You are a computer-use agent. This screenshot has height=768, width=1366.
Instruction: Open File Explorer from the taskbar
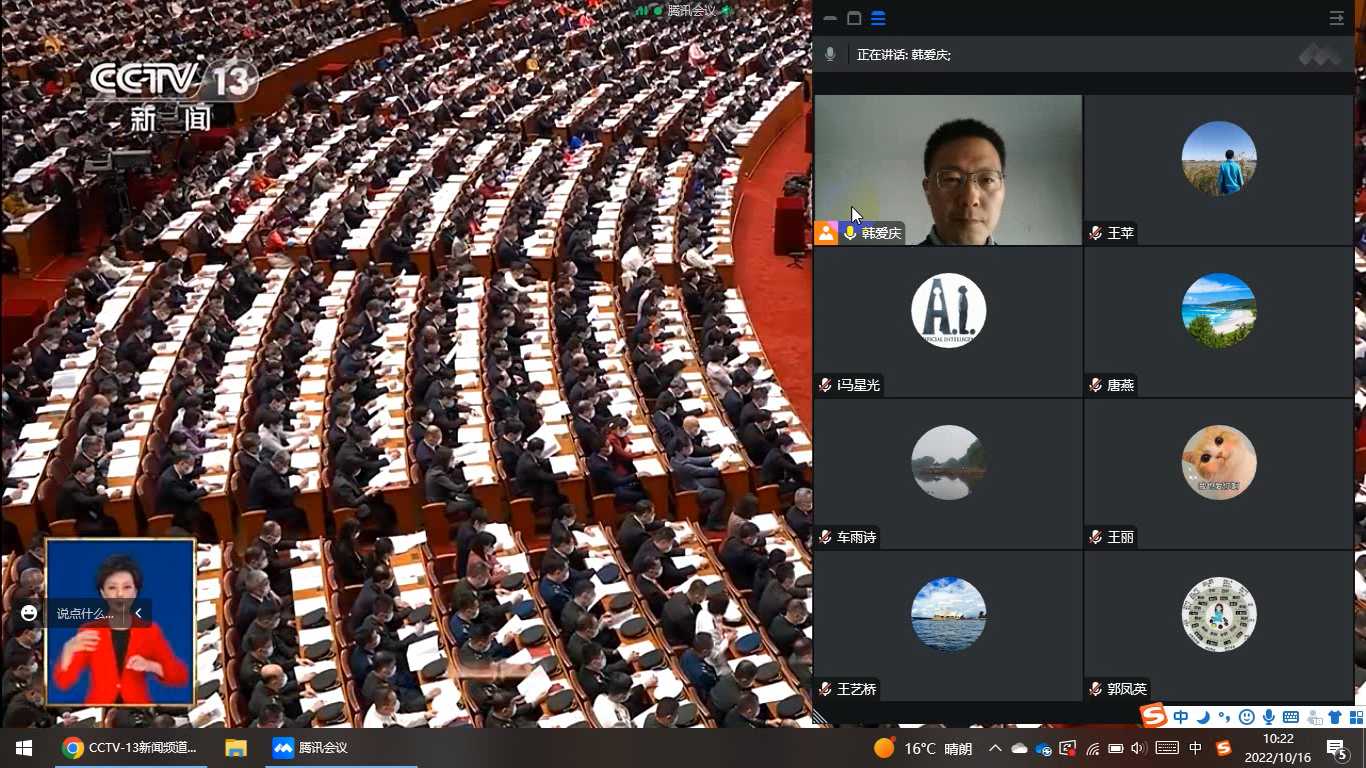(236, 748)
